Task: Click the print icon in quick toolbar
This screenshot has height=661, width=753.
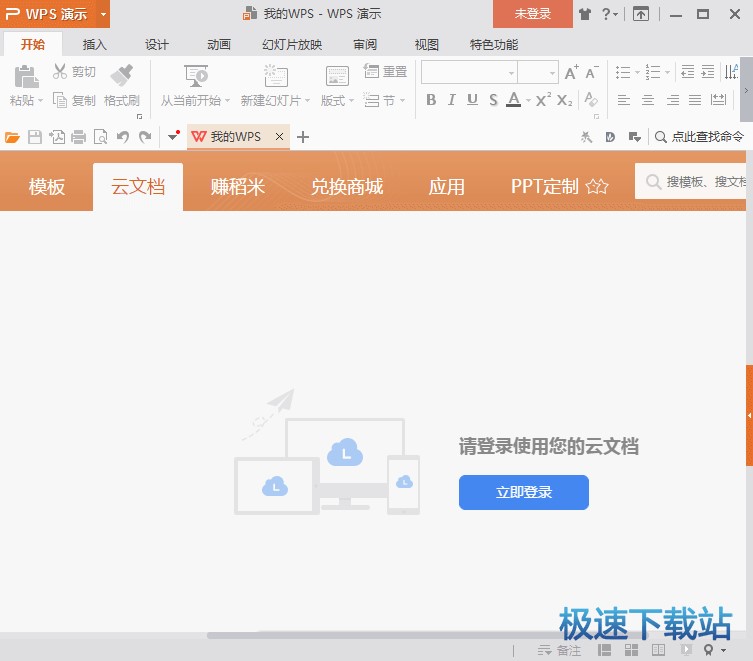Action: 79,137
